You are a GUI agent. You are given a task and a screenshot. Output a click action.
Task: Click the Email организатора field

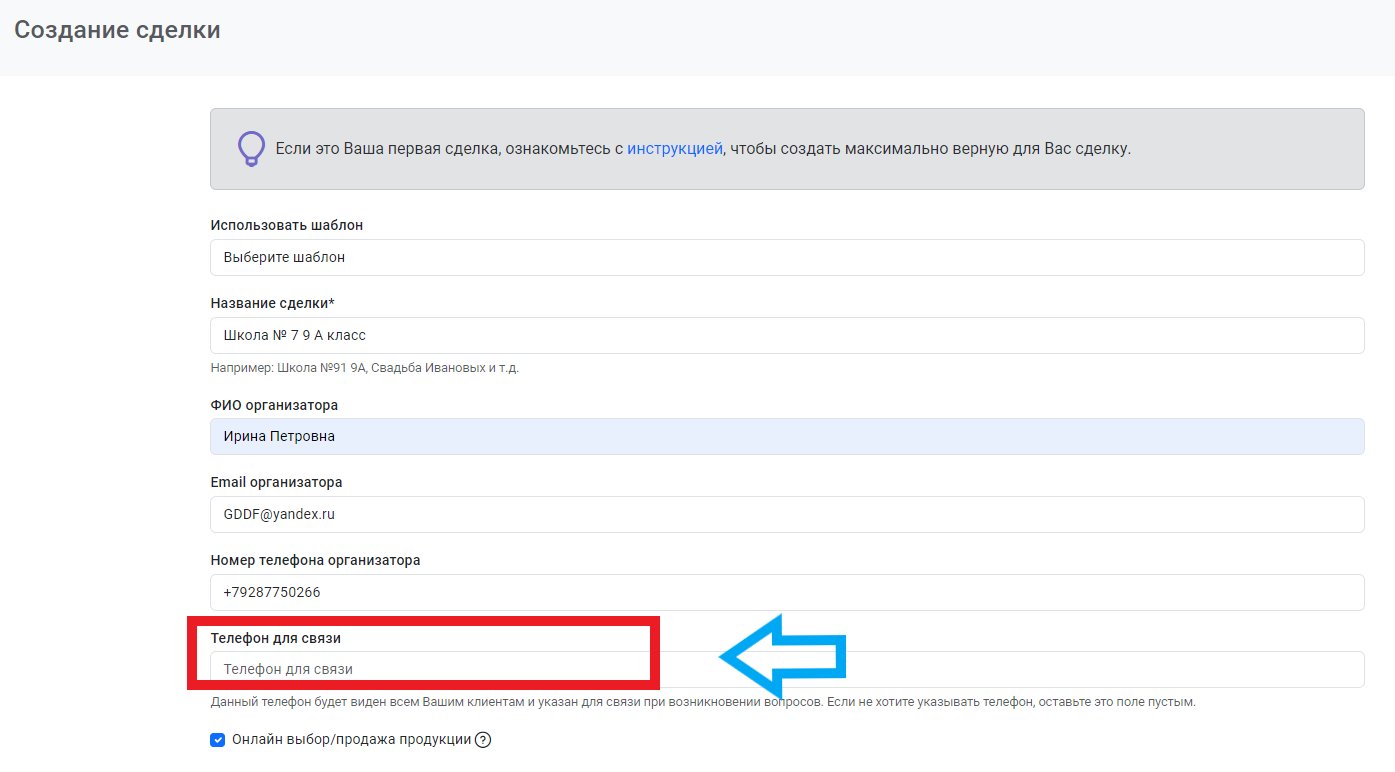(787, 514)
